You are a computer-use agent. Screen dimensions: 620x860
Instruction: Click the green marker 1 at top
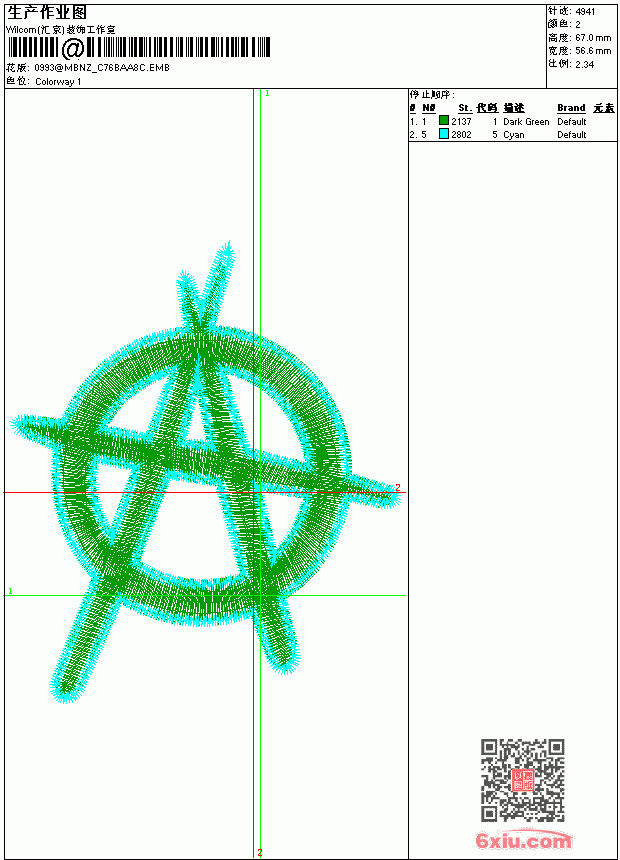click(267, 94)
